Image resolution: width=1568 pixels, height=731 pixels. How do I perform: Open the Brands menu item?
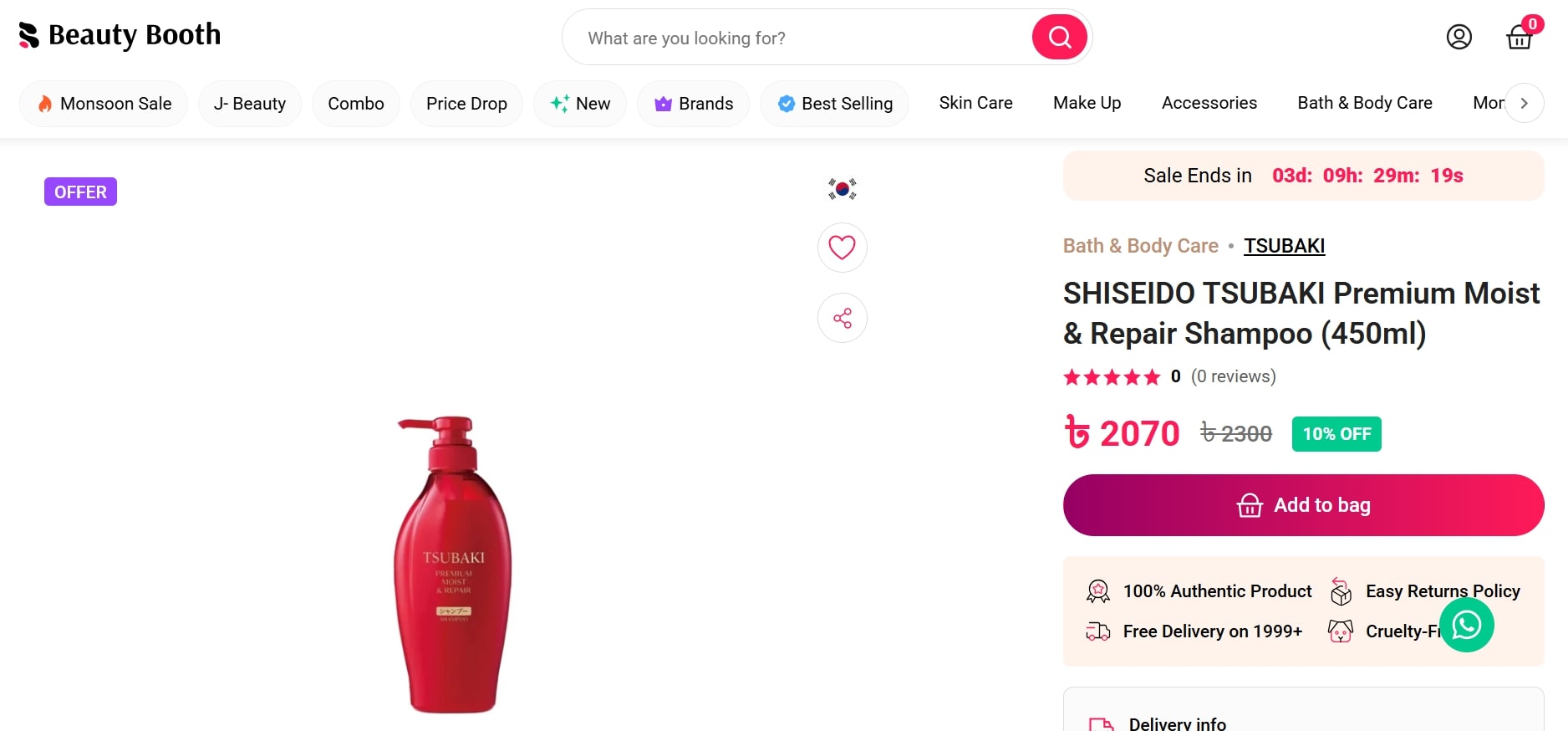[693, 104]
